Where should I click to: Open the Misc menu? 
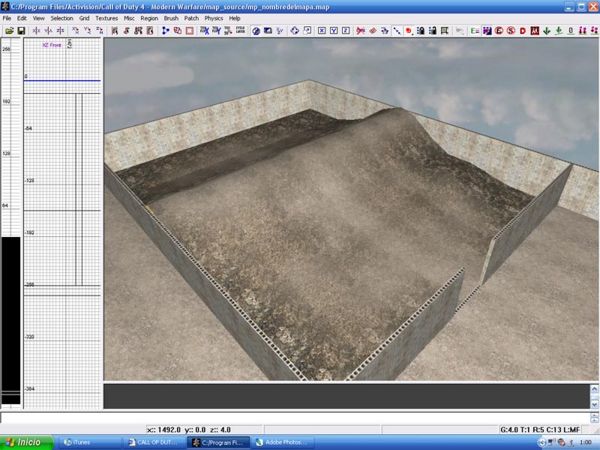[129, 18]
